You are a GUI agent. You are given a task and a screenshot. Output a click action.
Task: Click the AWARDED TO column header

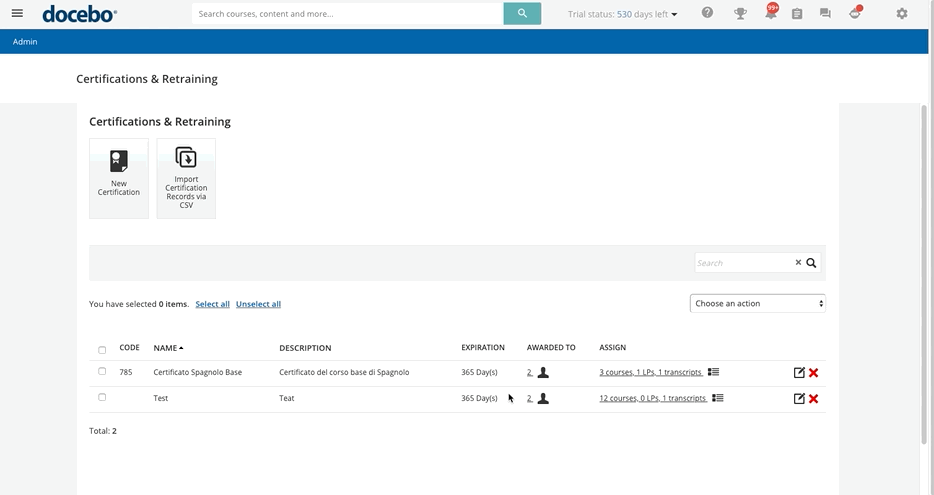551,347
